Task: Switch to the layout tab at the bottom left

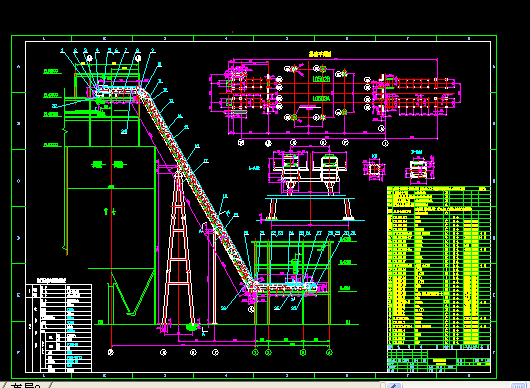Action: coord(26,385)
